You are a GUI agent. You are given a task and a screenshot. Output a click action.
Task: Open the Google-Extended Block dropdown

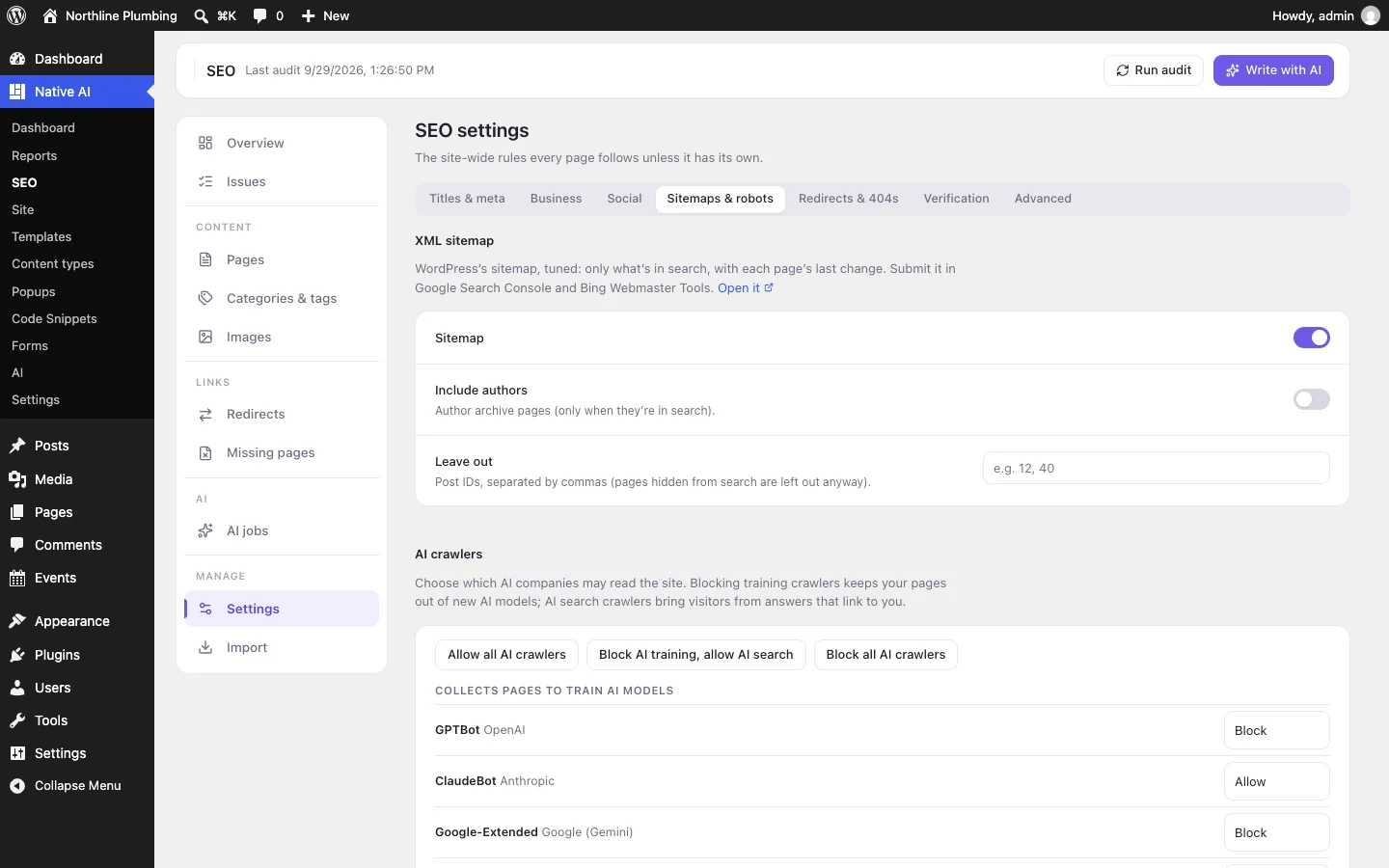click(1276, 832)
